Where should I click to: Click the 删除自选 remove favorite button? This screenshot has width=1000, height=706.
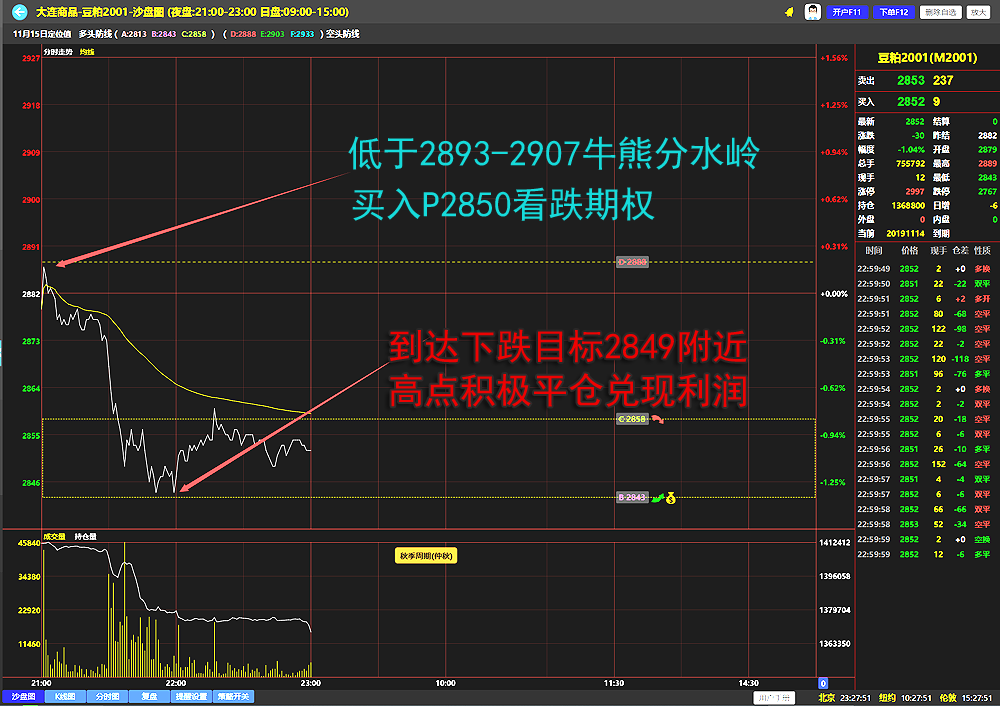(x=939, y=12)
